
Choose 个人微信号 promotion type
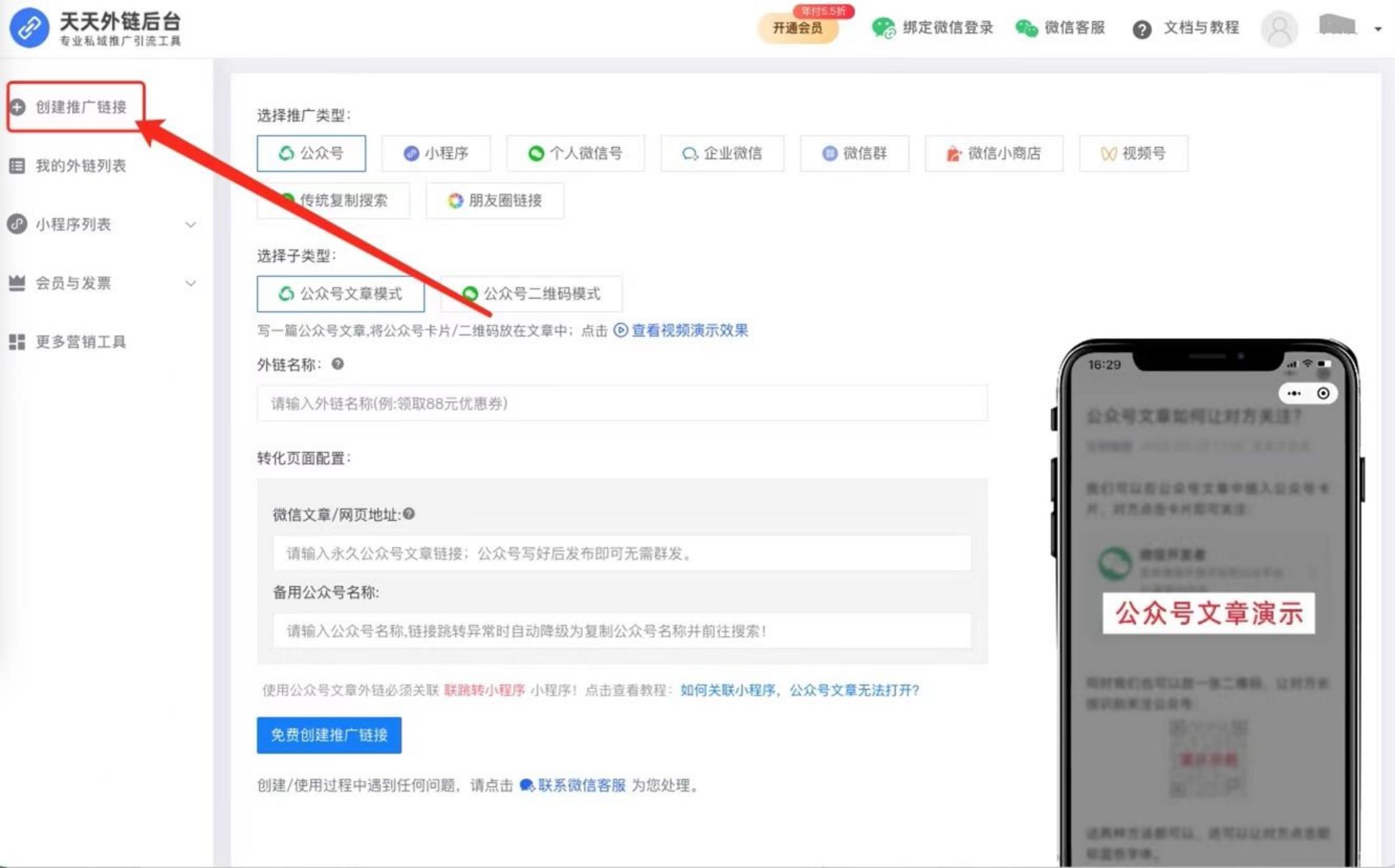click(575, 153)
